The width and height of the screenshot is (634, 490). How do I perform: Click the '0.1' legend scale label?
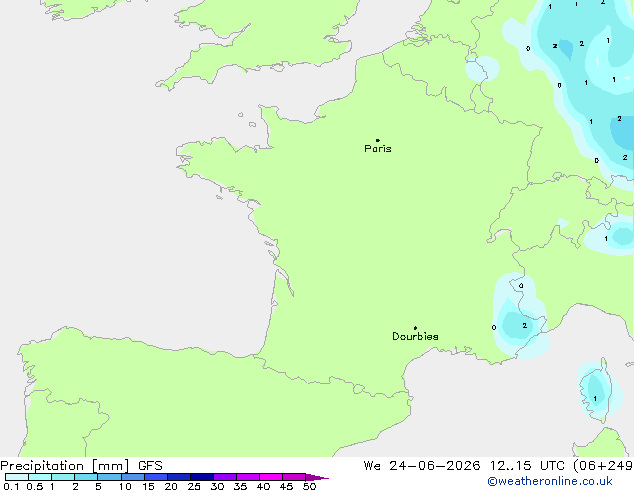click(x=11, y=486)
